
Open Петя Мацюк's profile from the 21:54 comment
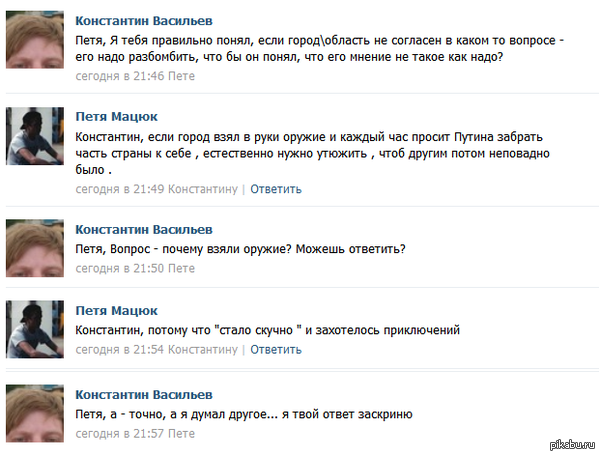(116, 310)
